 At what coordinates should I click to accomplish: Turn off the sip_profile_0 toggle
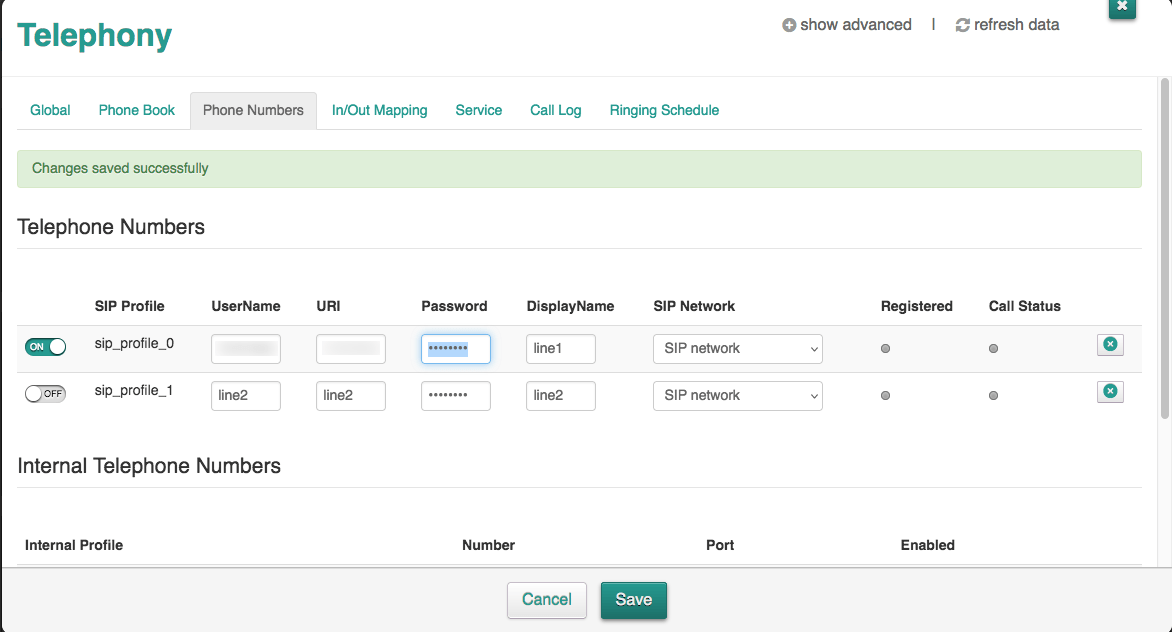[x=46, y=347]
